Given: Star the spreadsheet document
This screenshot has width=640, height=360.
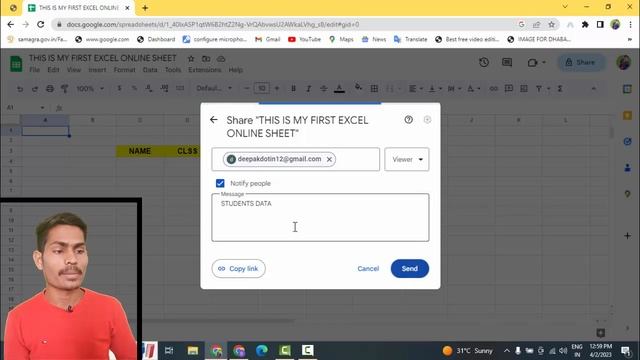Looking at the screenshot, I should click(191, 59).
